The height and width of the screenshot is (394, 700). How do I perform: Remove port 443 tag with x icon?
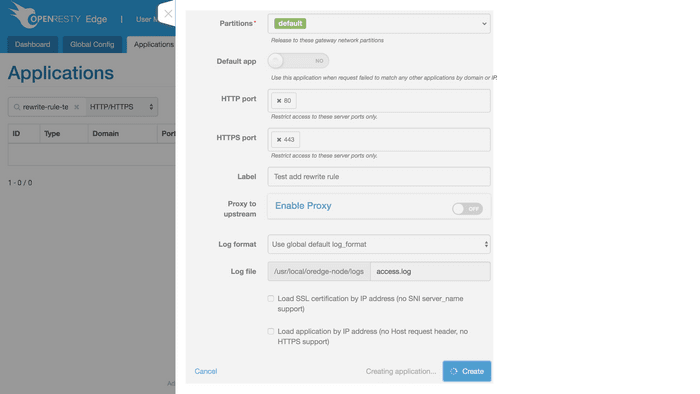pyautogui.click(x=279, y=140)
